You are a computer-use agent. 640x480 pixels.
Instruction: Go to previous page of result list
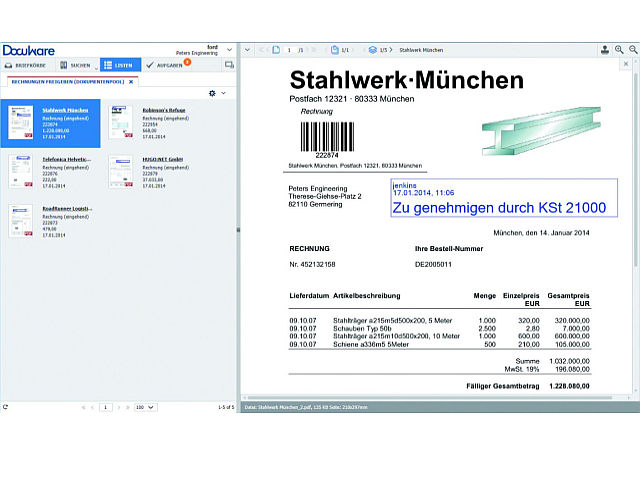(x=92, y=407)
